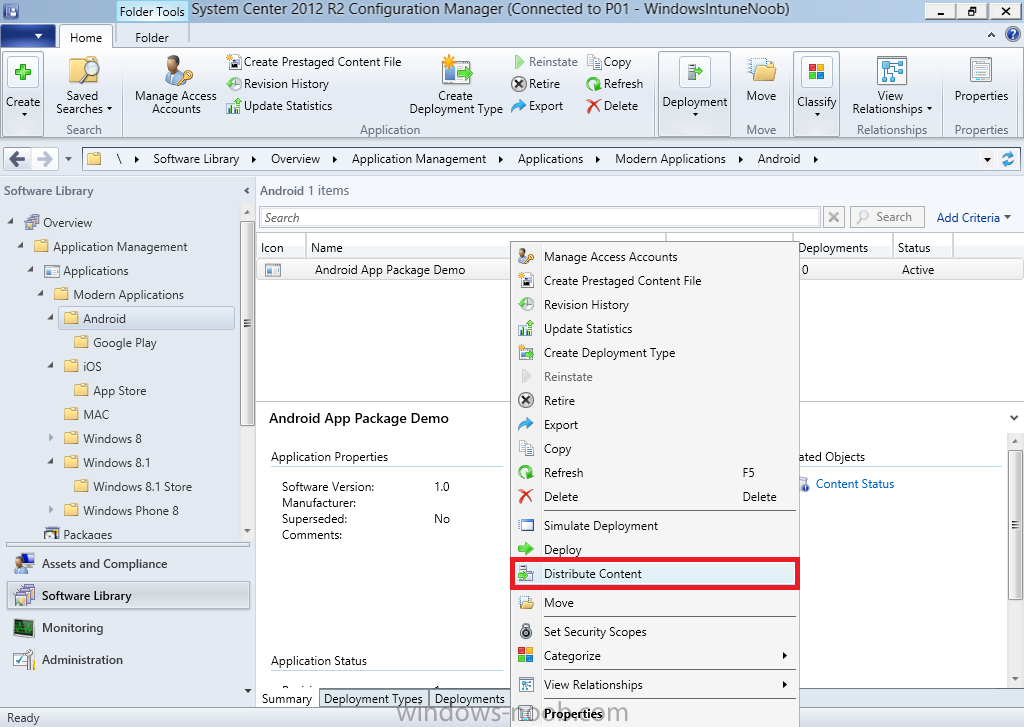Select the App Store folder
The image size is (1024, 727).
[x=119, y=391]
